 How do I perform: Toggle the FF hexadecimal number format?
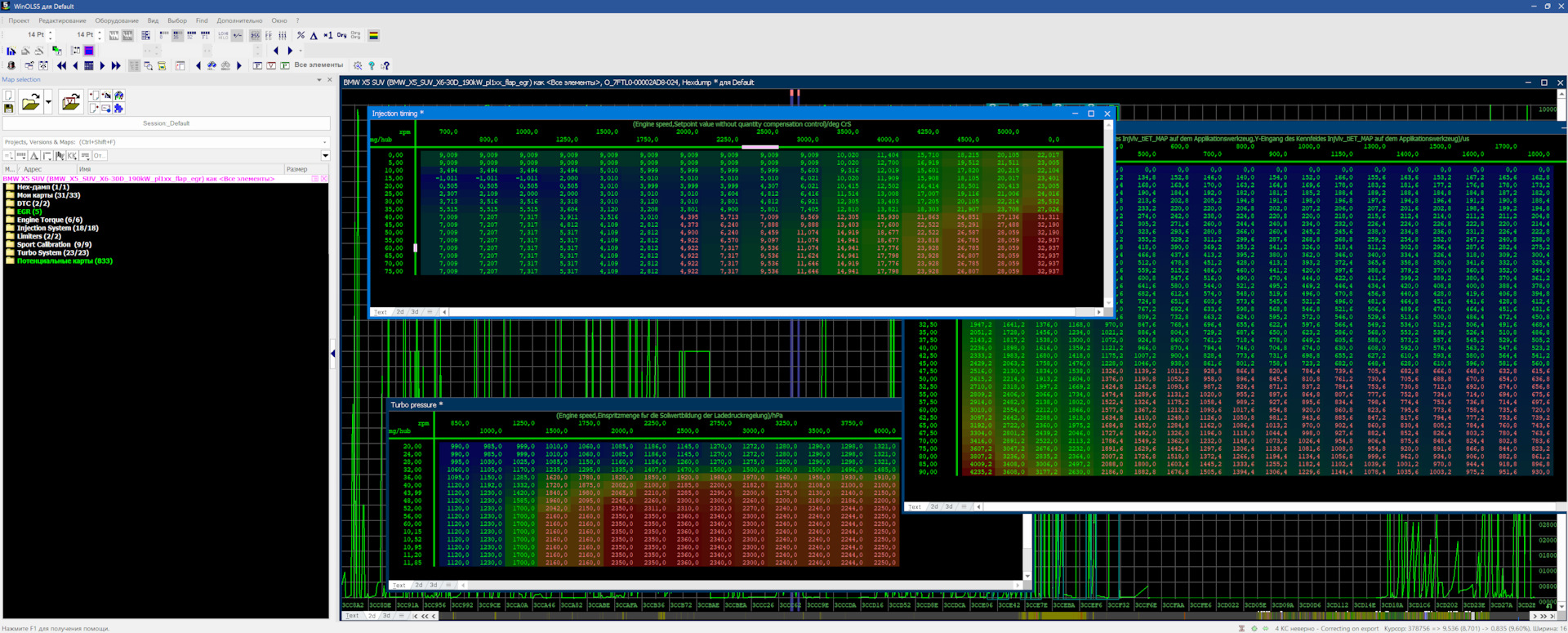click(x=269, y=35)
